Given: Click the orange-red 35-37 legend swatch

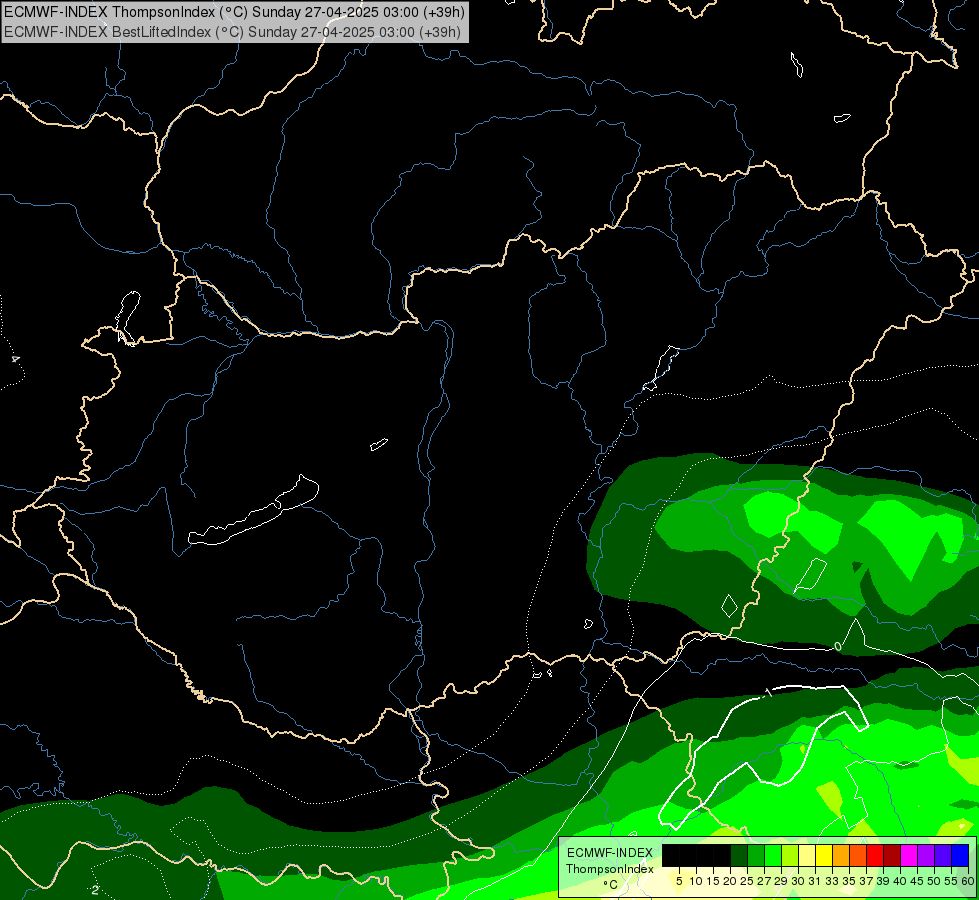Looking at the screenshot, I should 858,856.
